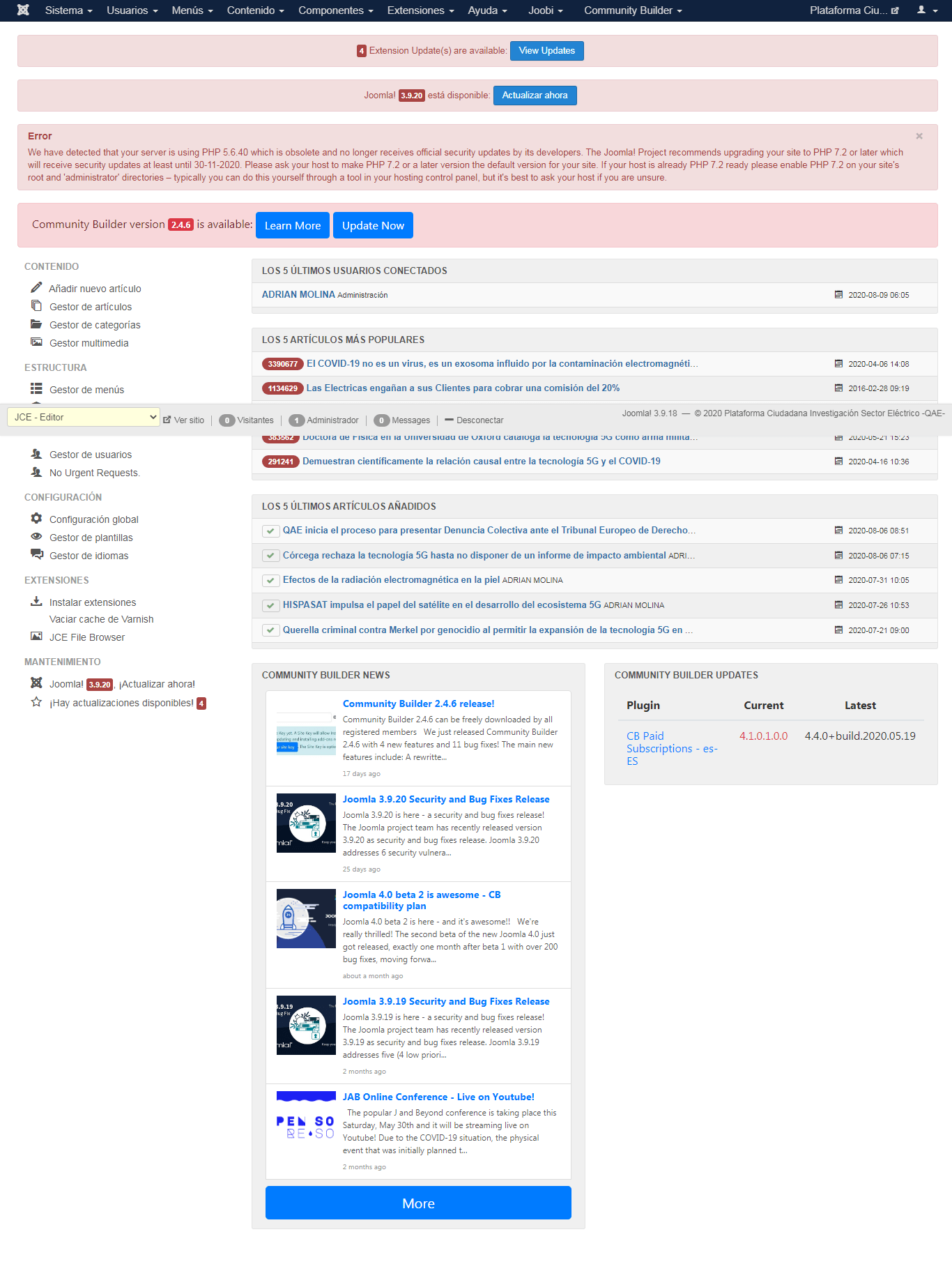
Task: Expand the Community Builder dropdown
Action: coord(634,10)
